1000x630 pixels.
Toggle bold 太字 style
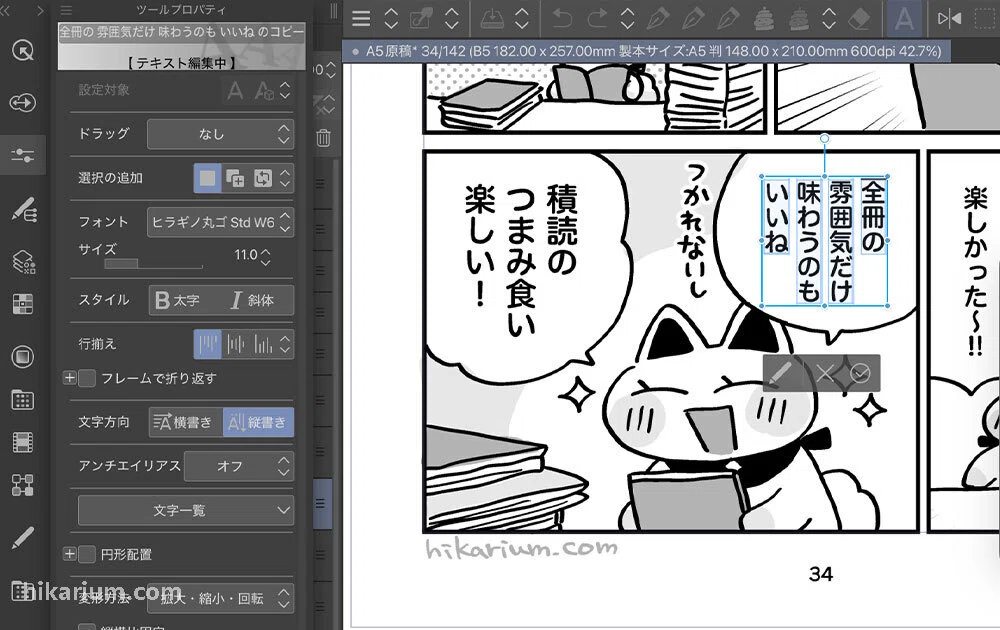click(x=178, y=300)
